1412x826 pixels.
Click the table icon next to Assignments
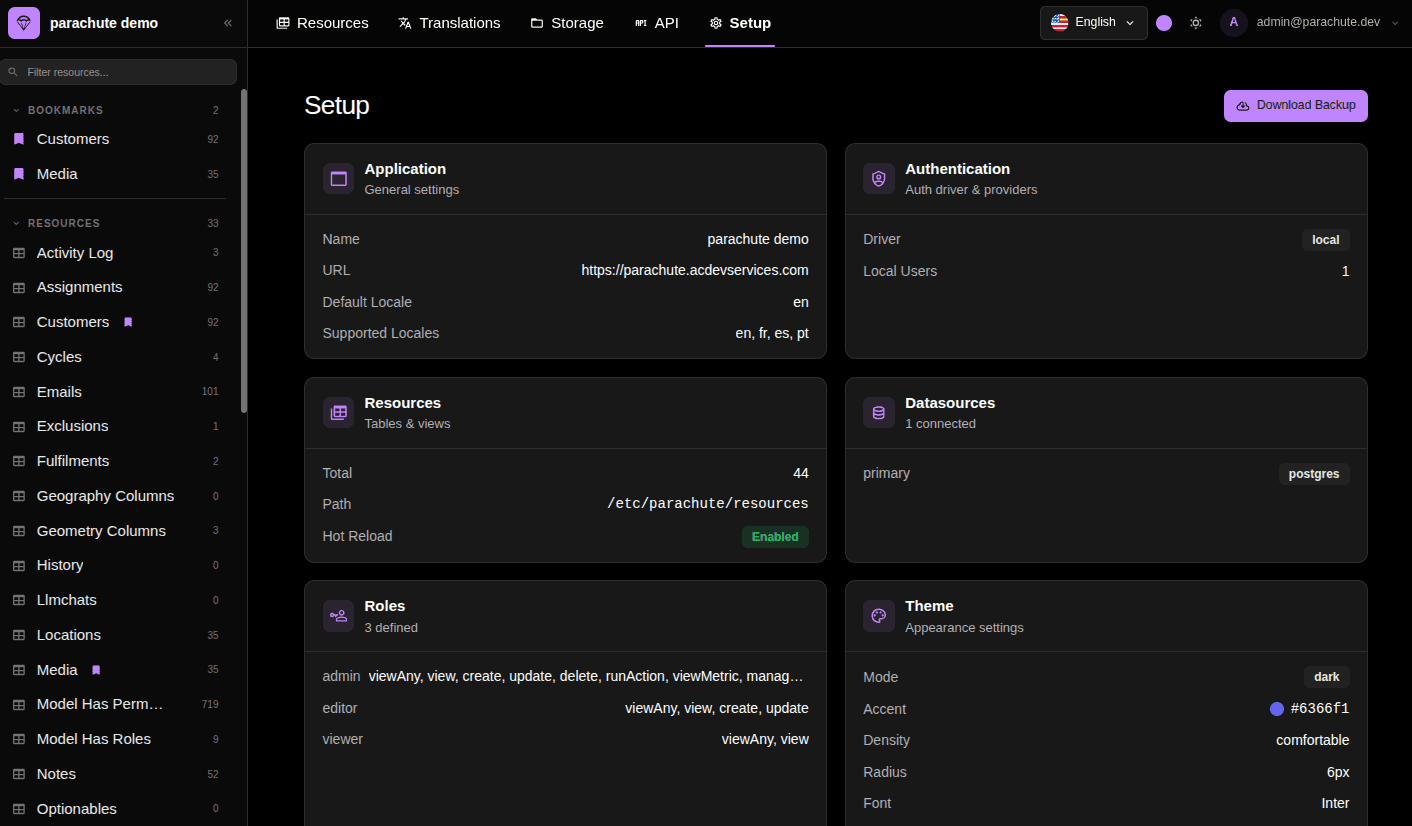click(x=19, y=287)
